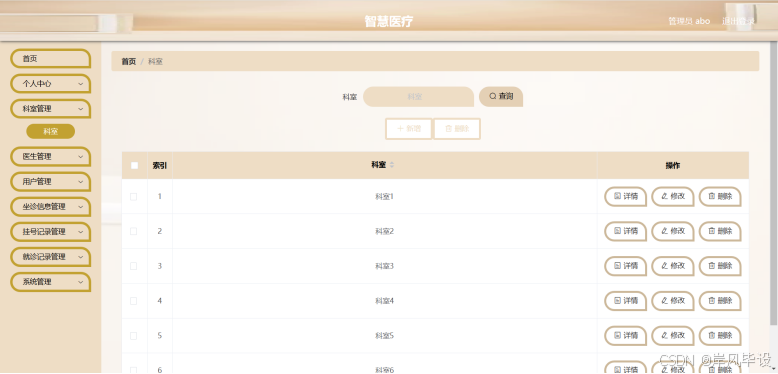This screenshot has height=374, width=778.
Task: Click the 科室2 table cell
Action: 385,231
